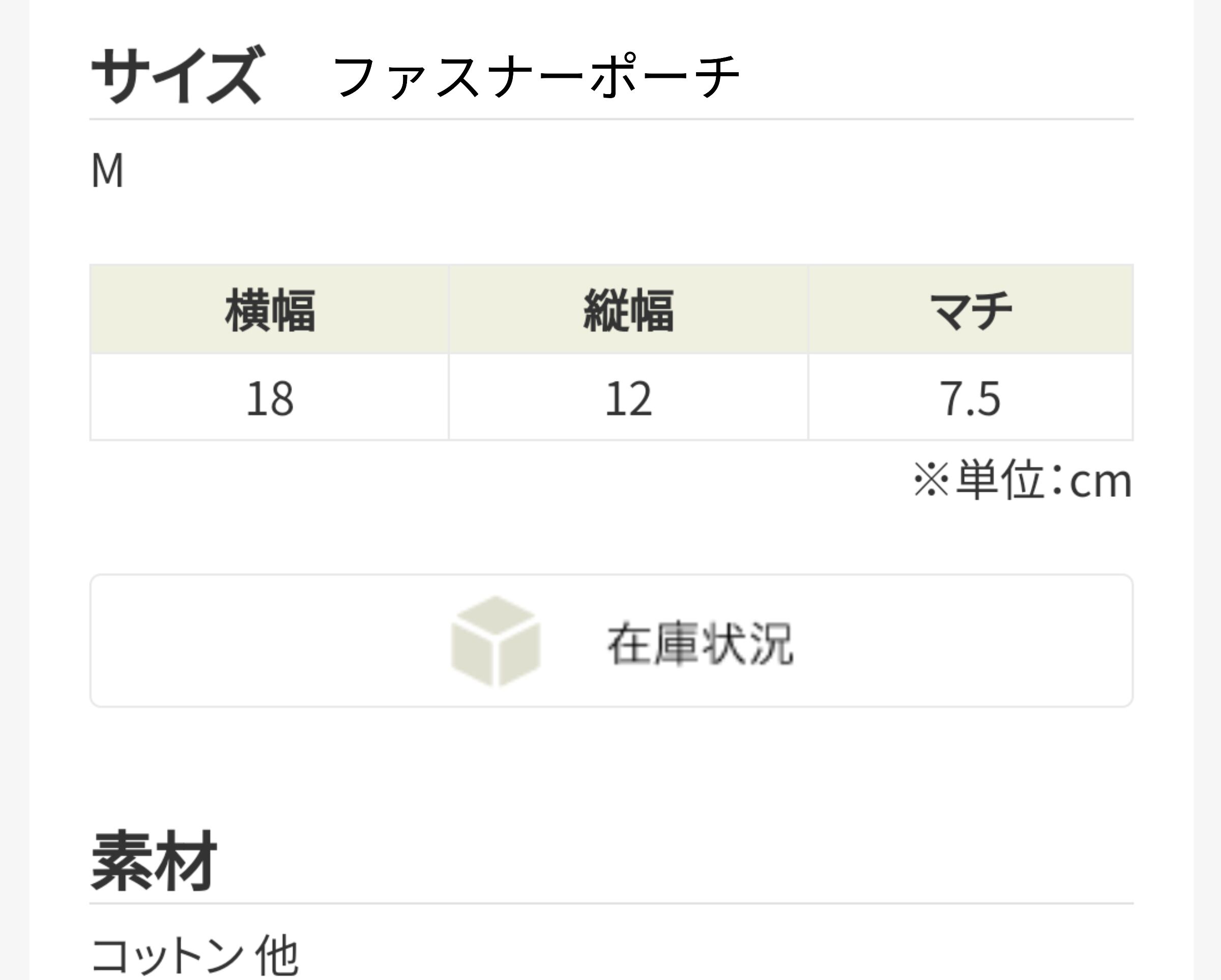The height and width of the screenshot is (980, 1221).
Task: Select the 素材 section heading
Action: pyautogui.click(x=154, y=860)
